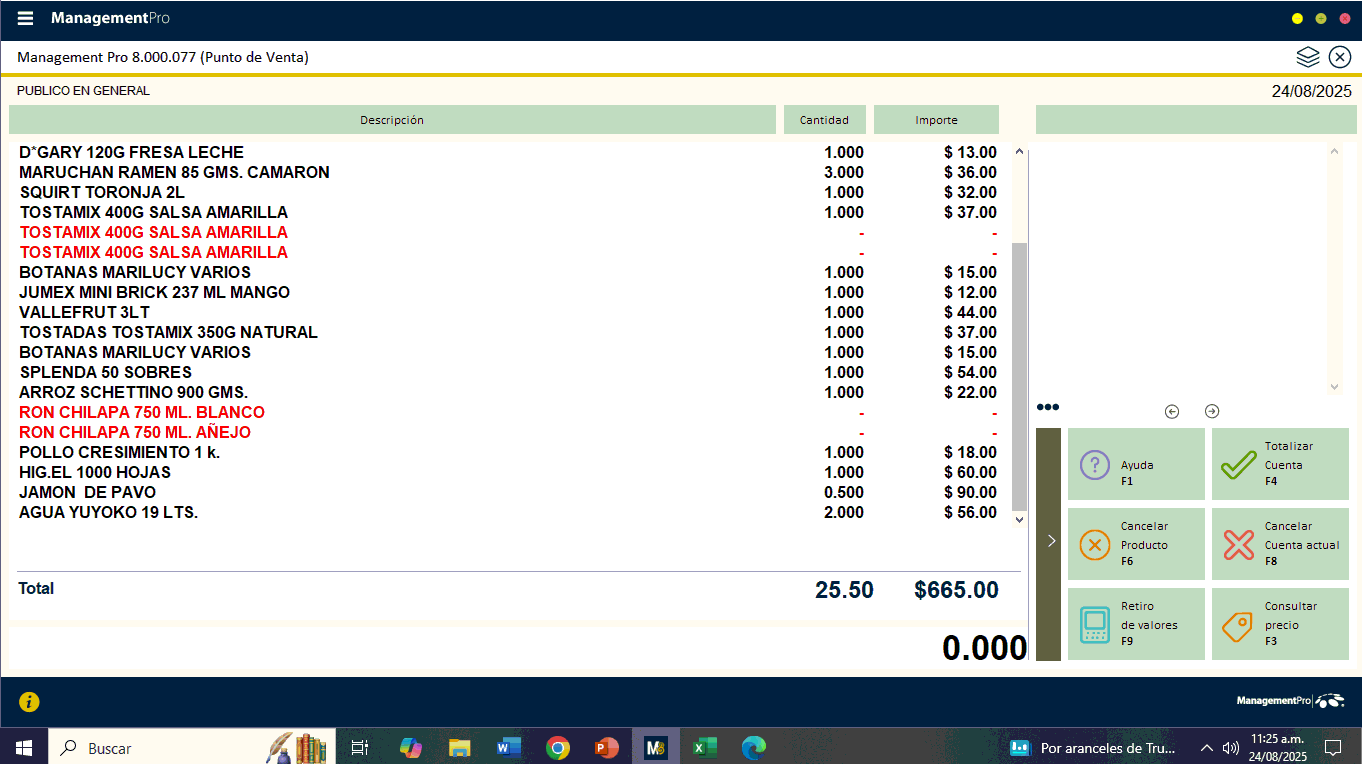This screenshot has width=1362, height=764.
Task: Select SQUIRT TORONJA 2L row
Action: (508, 192)
